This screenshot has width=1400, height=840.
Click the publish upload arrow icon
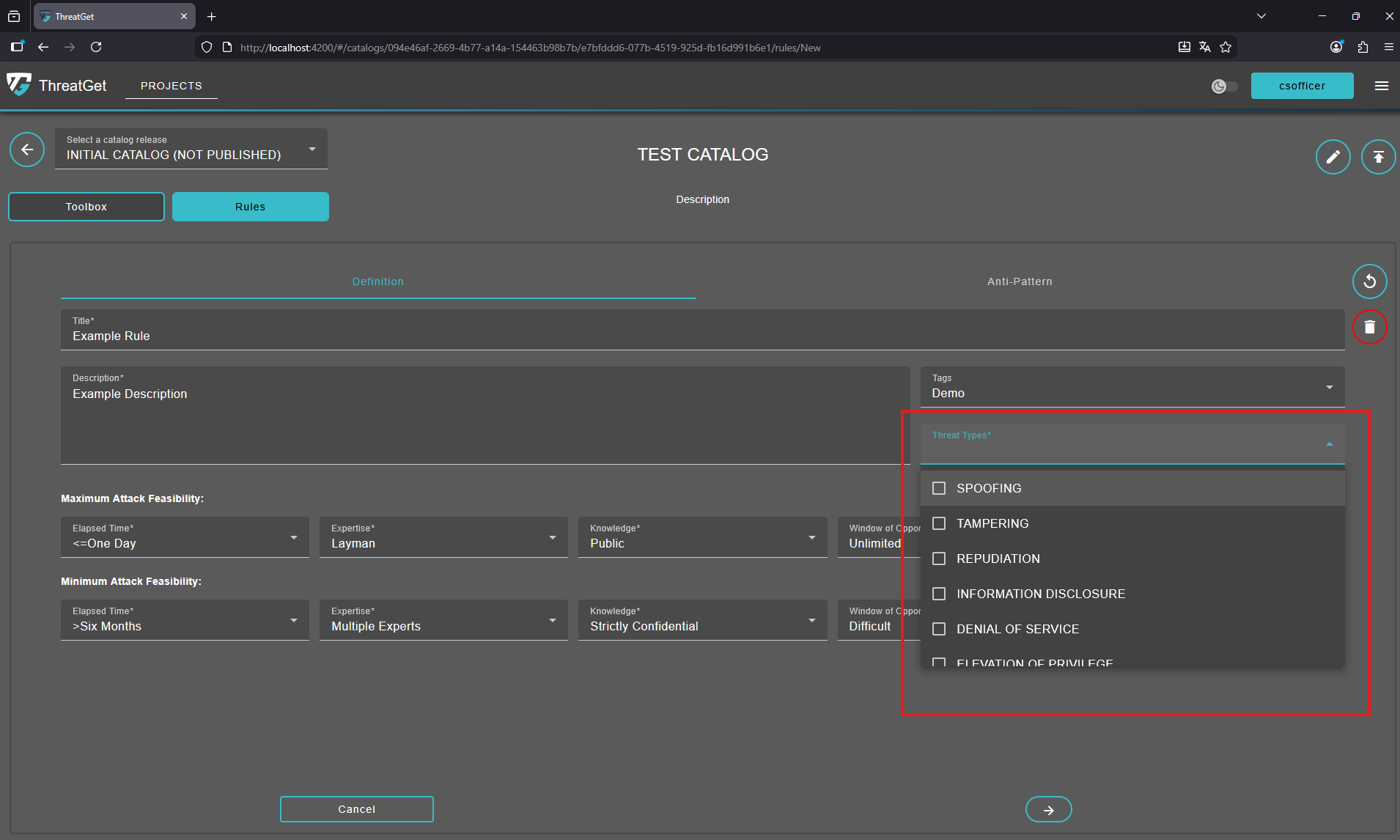1378,157
